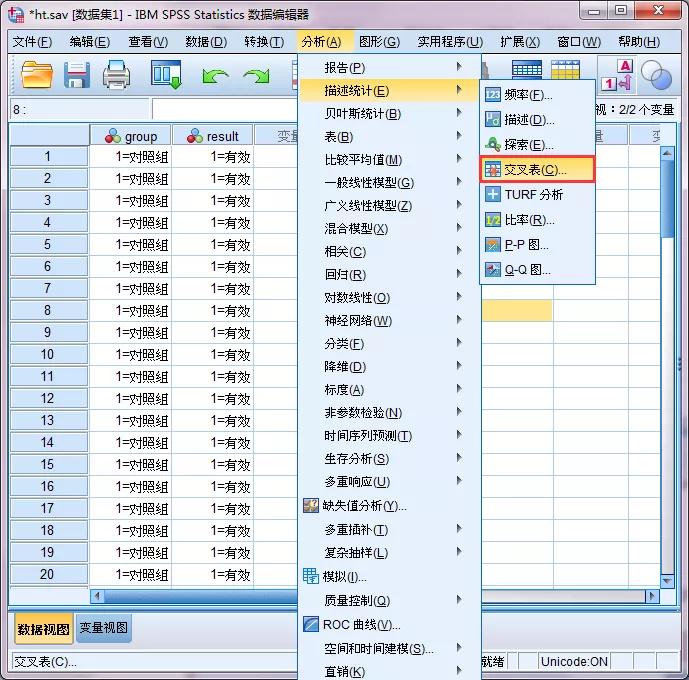This screenshot has height=680, width=689.
Task: Switch to 数据视图 tab
Action: (x=43, y=629)
